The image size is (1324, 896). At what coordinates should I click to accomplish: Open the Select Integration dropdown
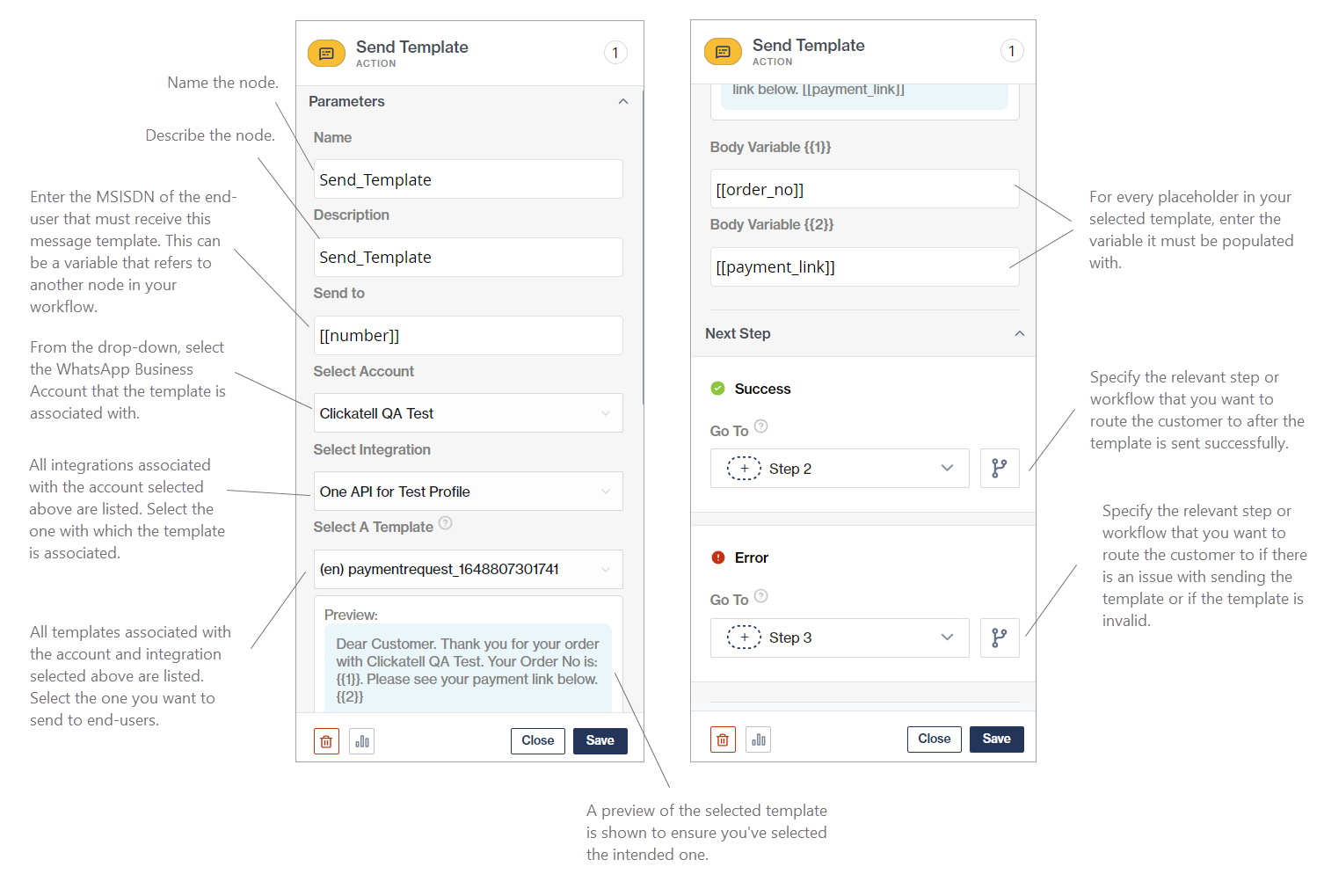(468, 492)
